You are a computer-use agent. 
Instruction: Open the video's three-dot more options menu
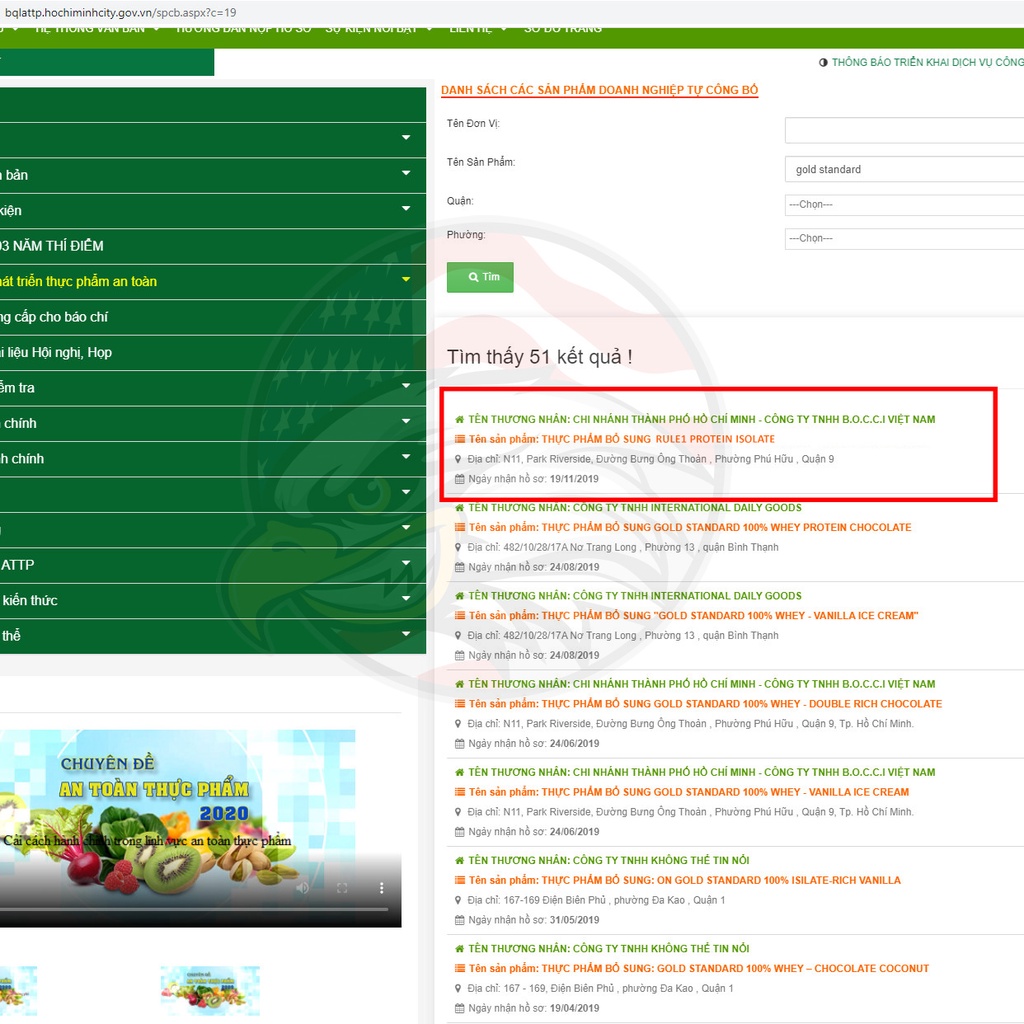381,888
